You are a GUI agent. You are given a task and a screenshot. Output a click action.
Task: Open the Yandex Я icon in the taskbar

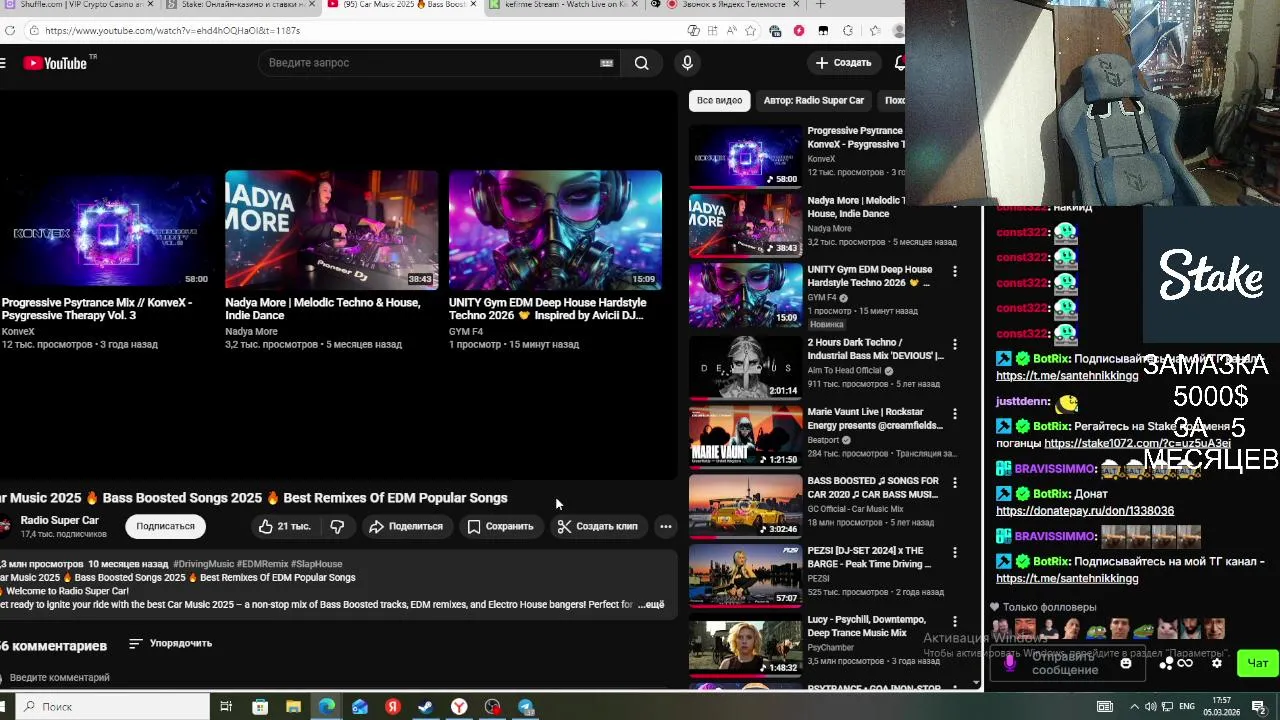coord(393,707)
